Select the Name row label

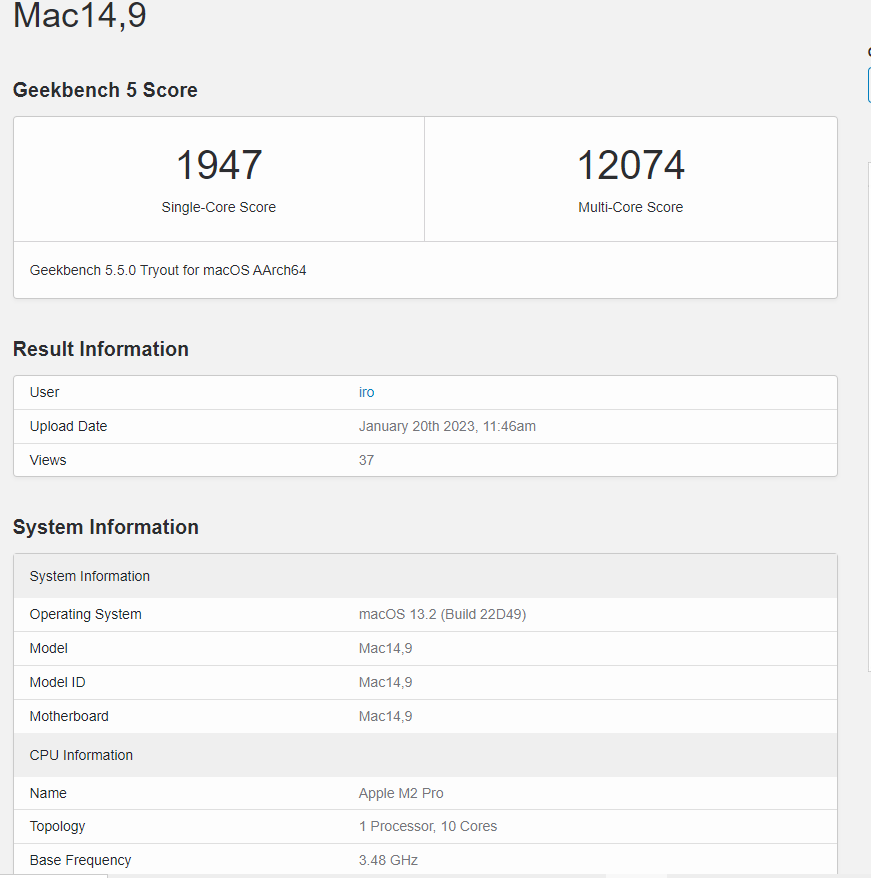click(x=48, y=793)
